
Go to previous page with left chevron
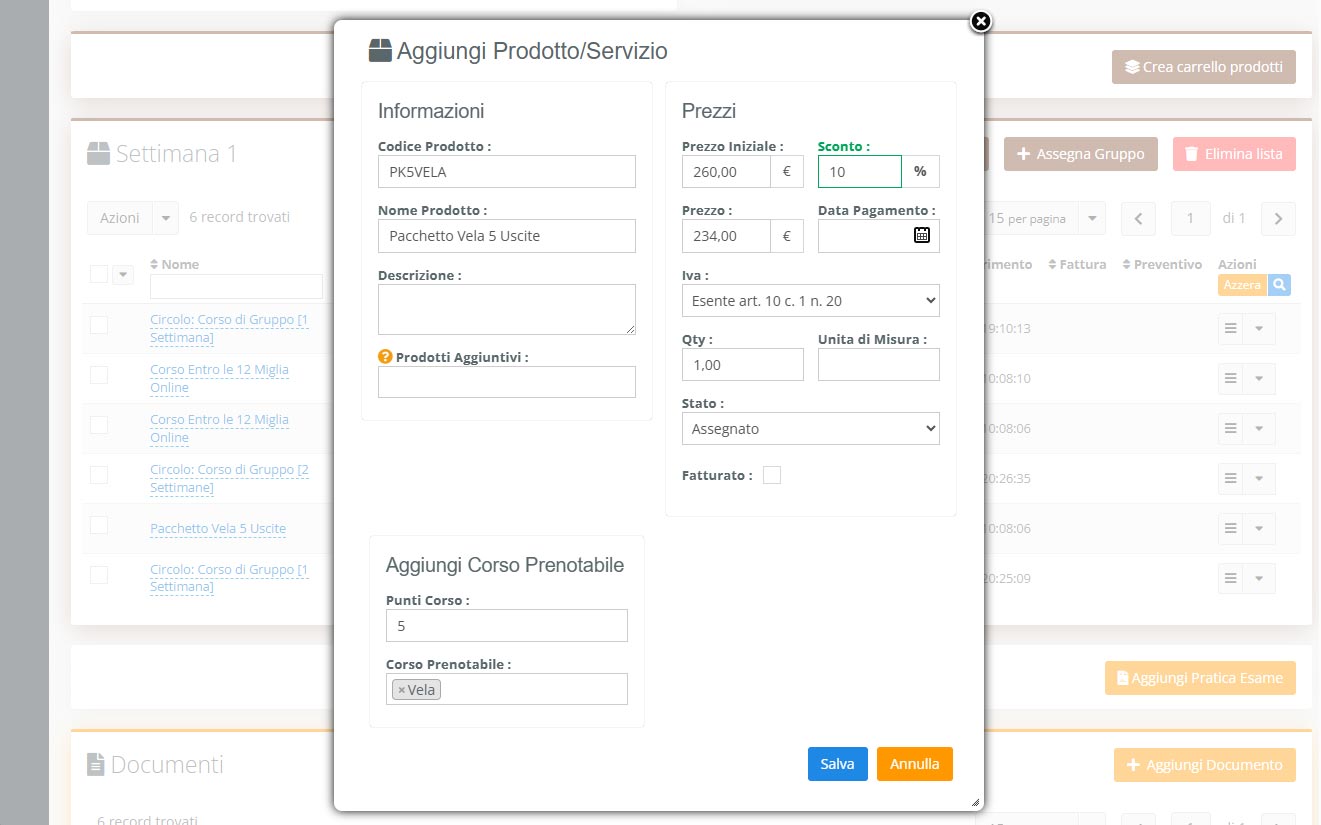(x=1138, y=218)
